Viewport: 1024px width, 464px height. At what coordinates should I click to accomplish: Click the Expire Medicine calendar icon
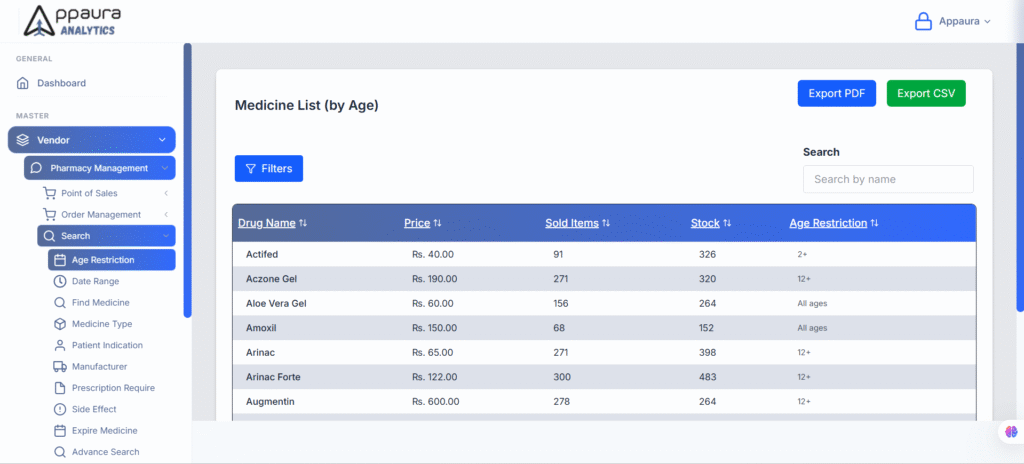(x=59, y=431)
